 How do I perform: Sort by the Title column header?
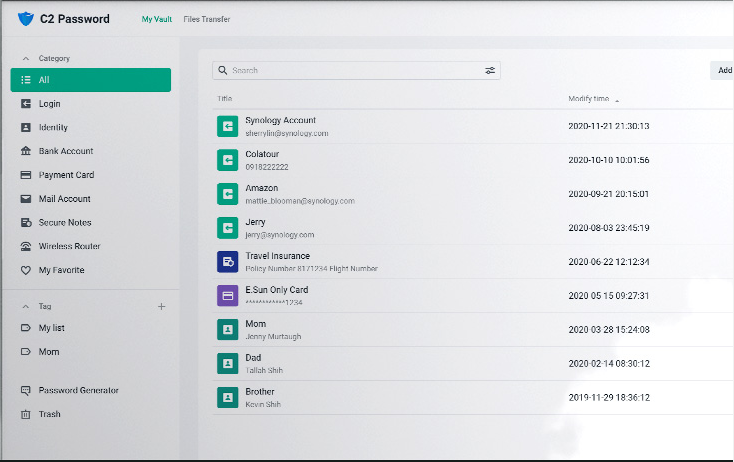pos(225,98)
